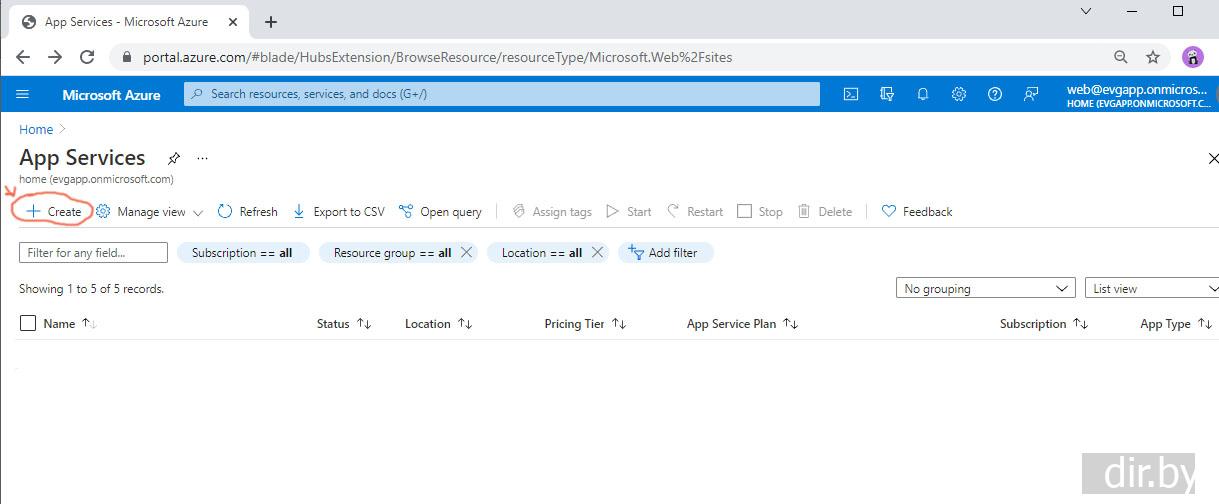Pin App Services to dashboard
Screen dimensions: 1219x504
pyautogui.click(x=174, y=158)
